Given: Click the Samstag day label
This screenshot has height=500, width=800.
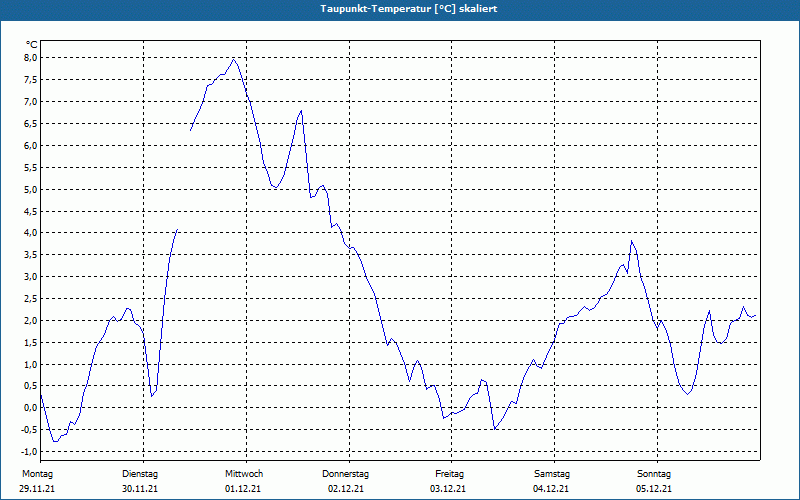Looking at the screenshot, I should click(552, 474).
